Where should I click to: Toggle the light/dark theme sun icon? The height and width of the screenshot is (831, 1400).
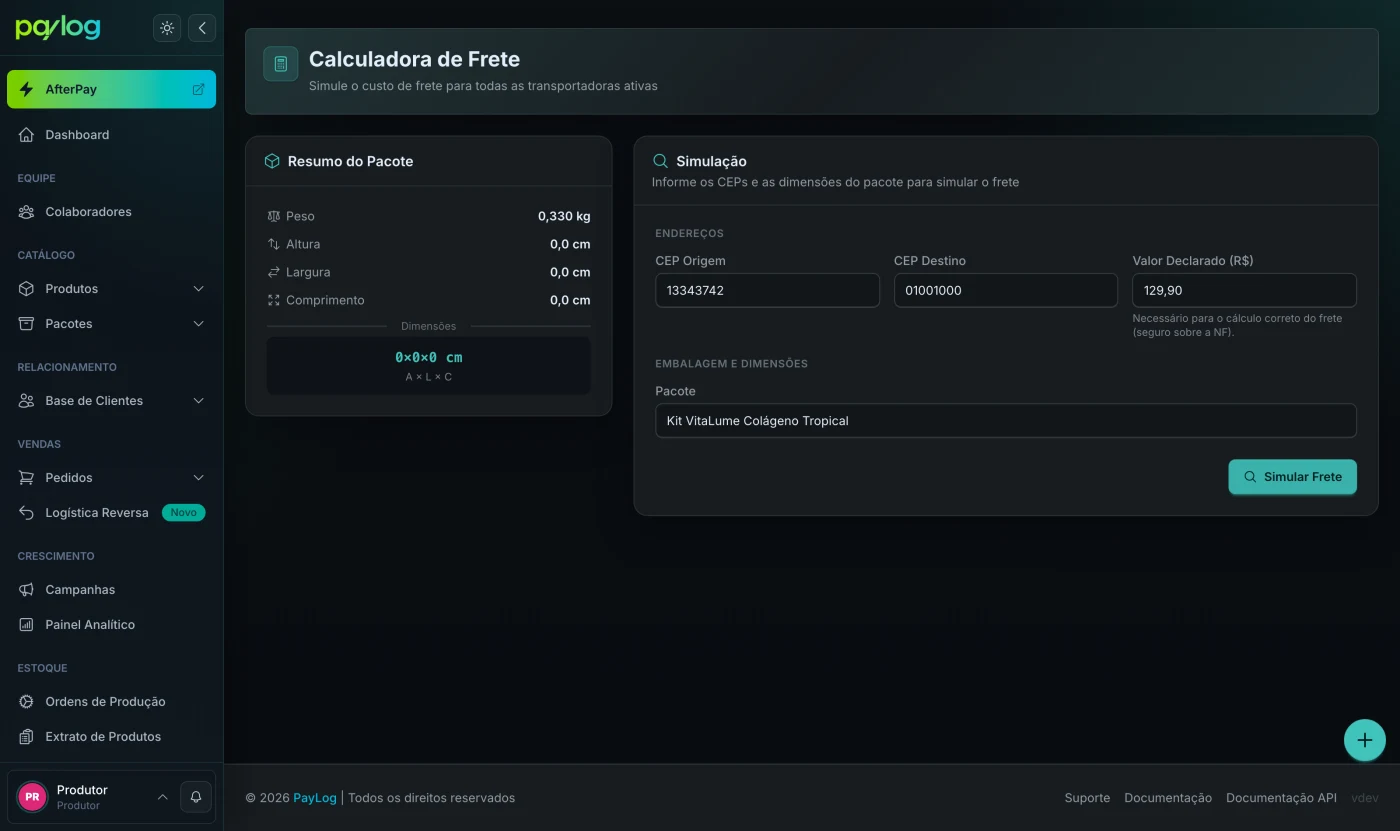167,28
